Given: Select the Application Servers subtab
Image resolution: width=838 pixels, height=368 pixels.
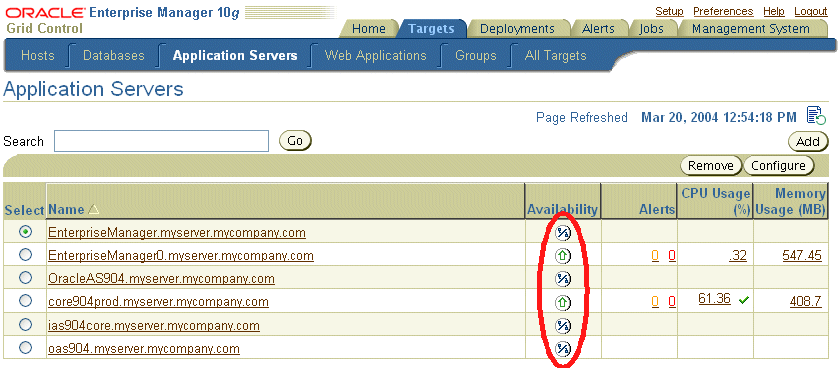Looking at the screenshot, I should [235, 56].
